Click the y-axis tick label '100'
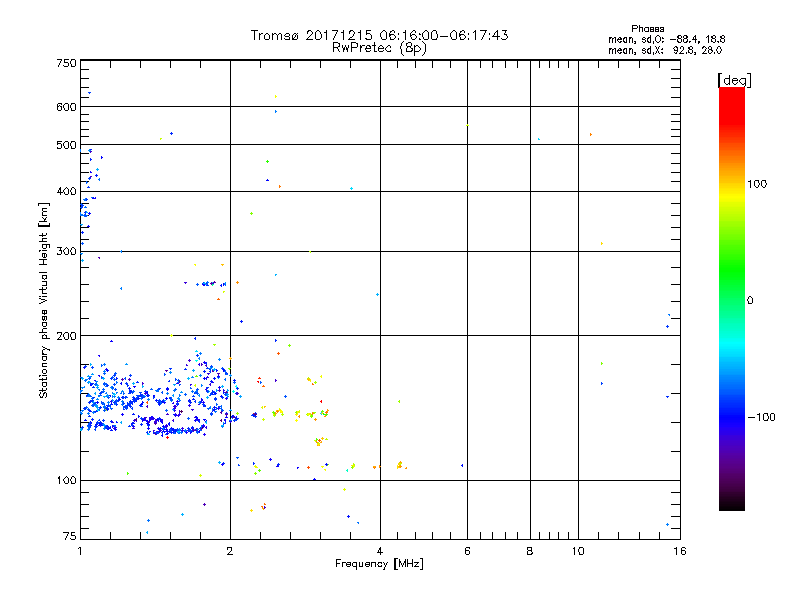 (66, 481)
